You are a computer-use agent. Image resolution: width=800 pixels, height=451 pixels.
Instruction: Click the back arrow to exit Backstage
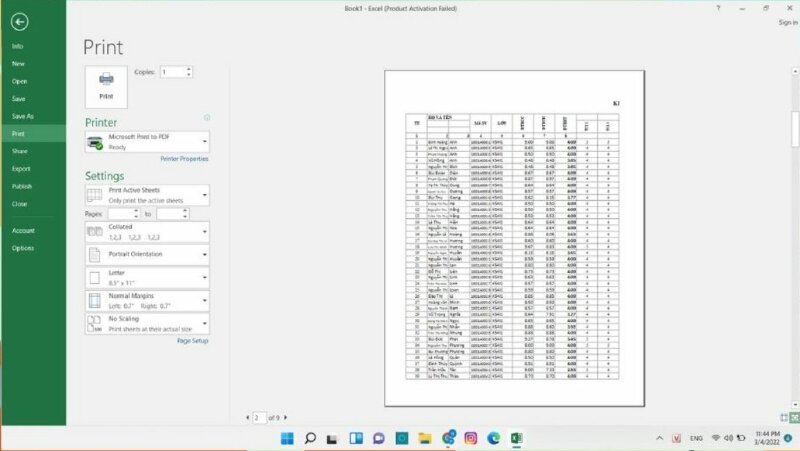[x=19, y=22]
